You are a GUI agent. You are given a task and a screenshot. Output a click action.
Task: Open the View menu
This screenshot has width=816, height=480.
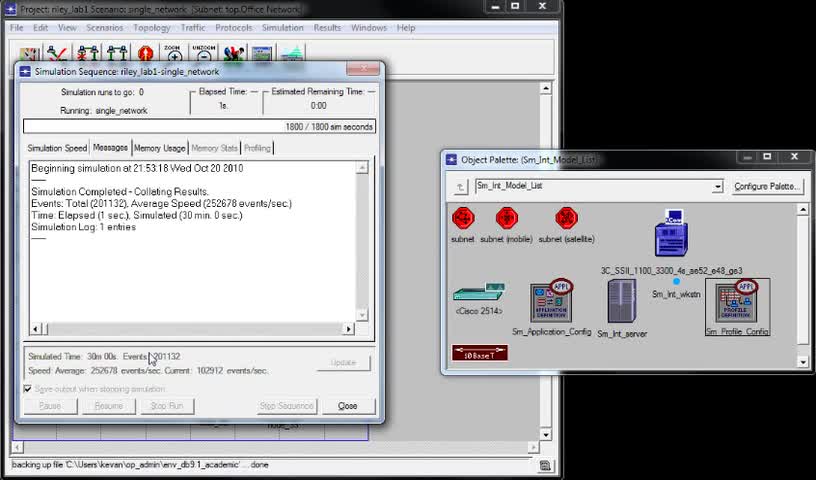click(67, 28)
